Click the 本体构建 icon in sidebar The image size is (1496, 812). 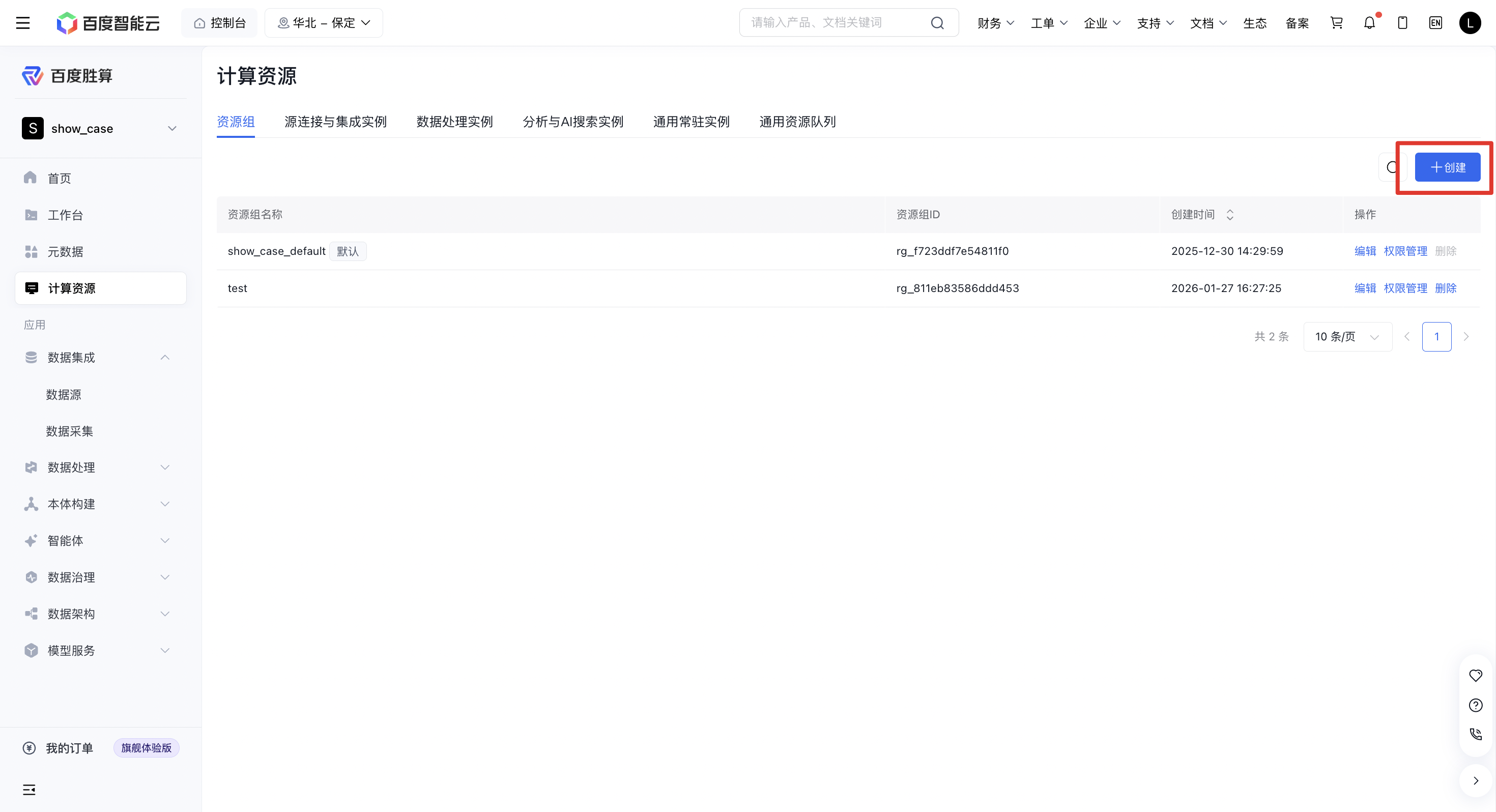pyautogui.click(x=31, y=504)
